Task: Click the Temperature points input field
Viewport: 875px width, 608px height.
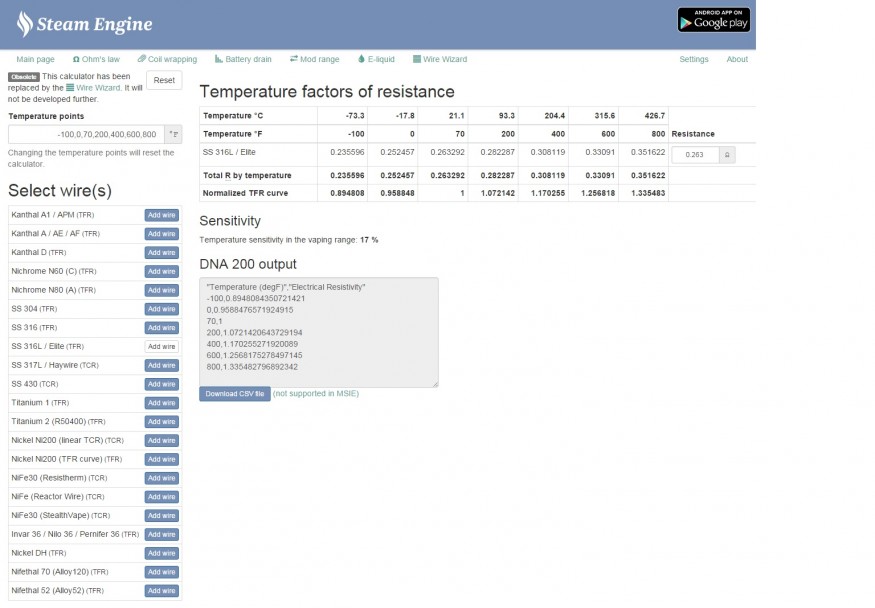Action: click(86, 134)
